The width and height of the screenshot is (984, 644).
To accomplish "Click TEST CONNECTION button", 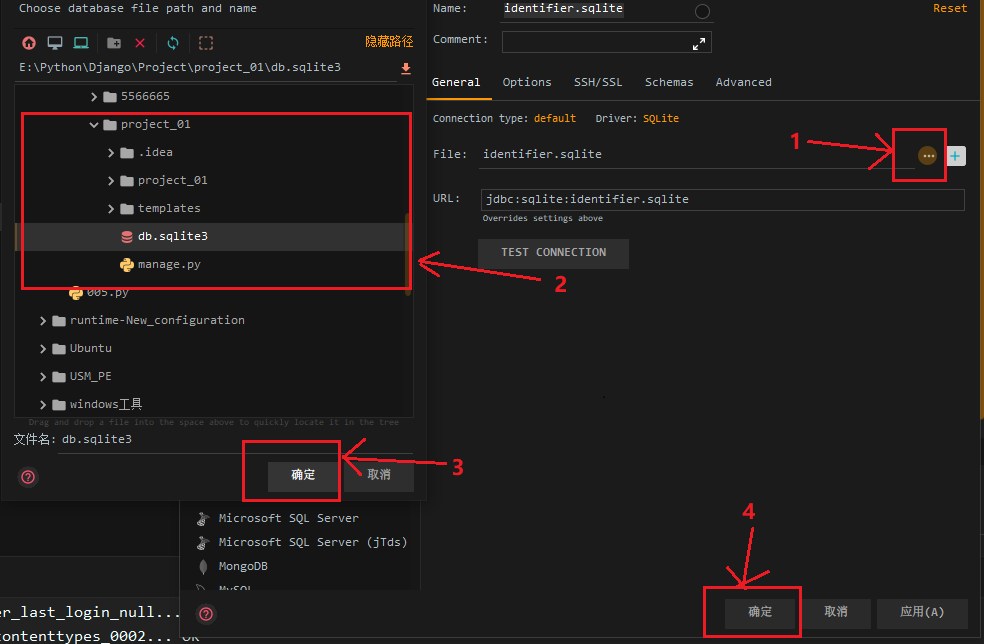I will coord(554,253).
